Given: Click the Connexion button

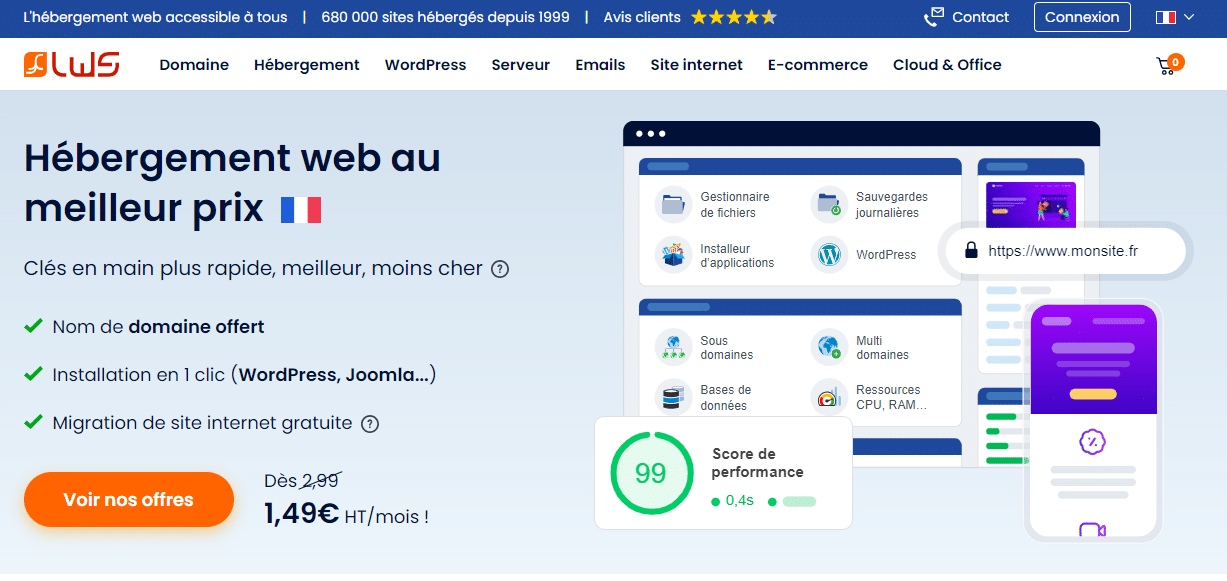Looking at the screenshot, I should [1082, 17].
